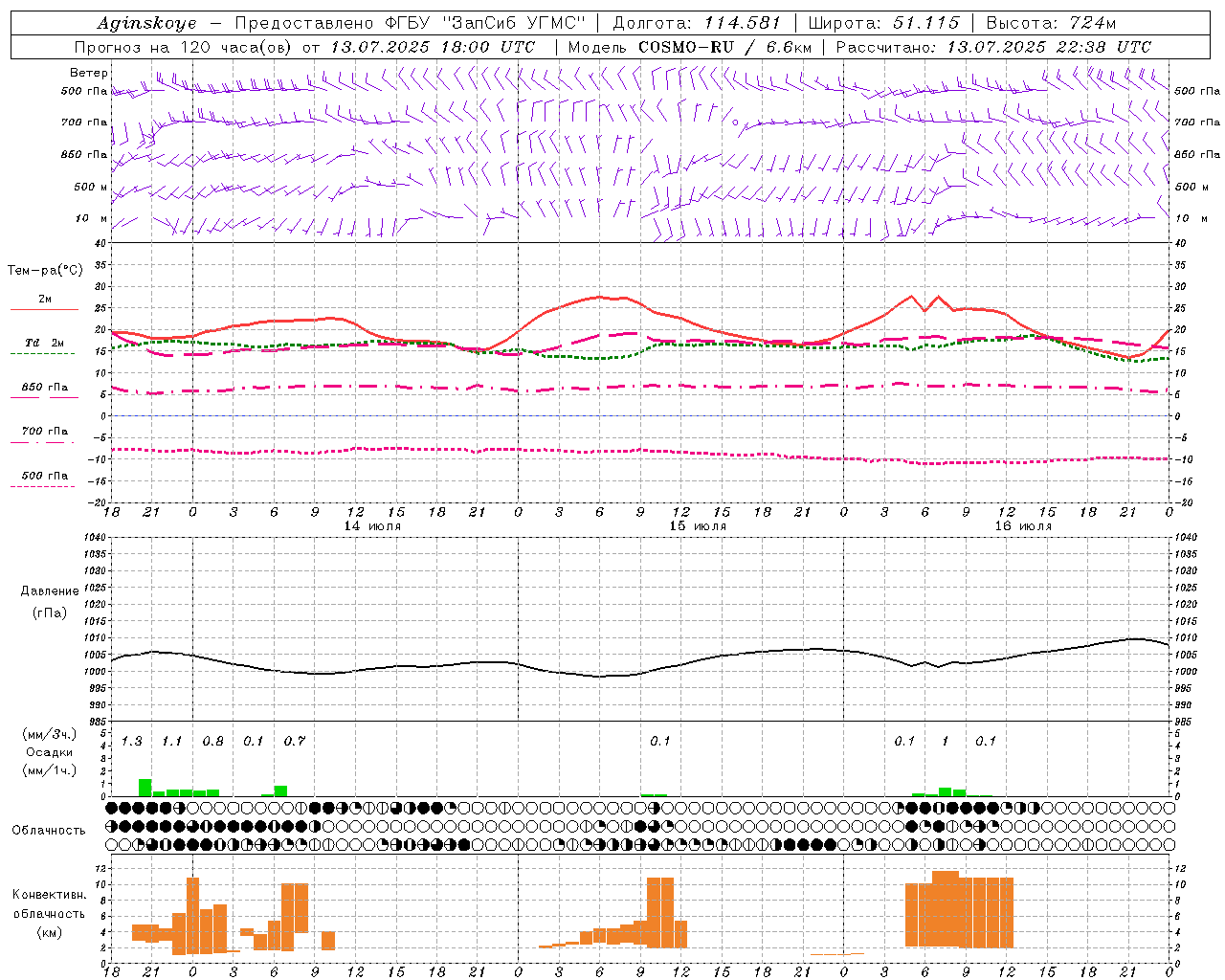This screenshot has height=980, width=1225.
Task: Select the Модель COSMO-RU / 6.6км text
Action: 690,47
